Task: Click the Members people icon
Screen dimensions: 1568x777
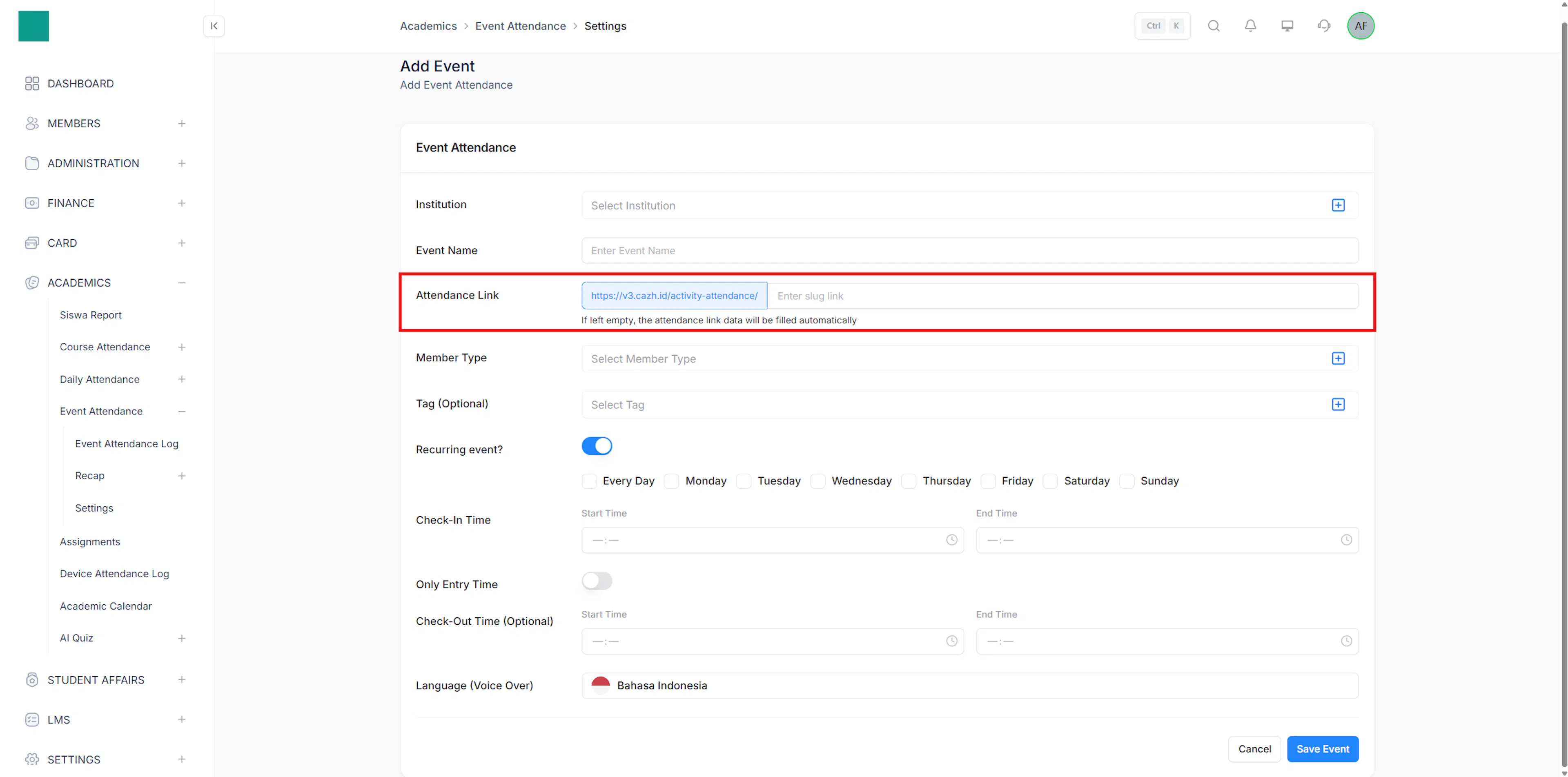Action: click(x=32, y=124)
